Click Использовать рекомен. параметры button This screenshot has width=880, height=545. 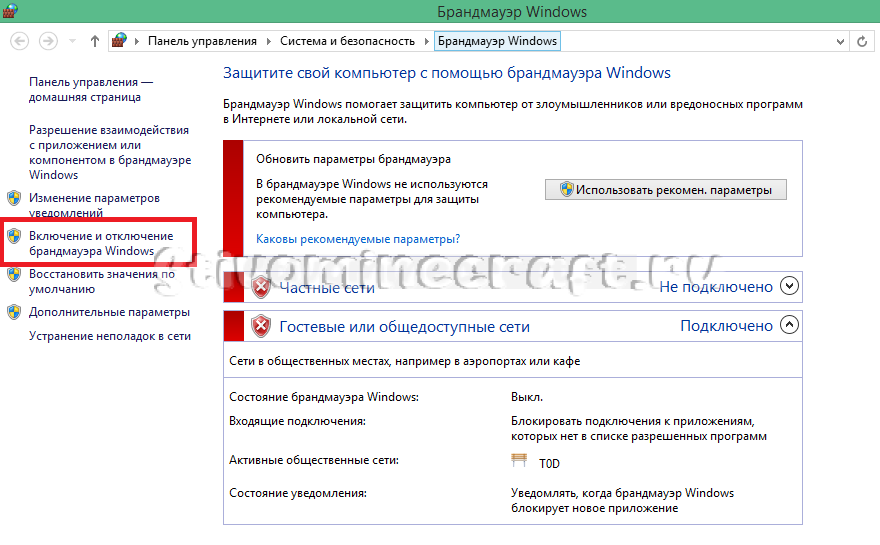tap(665, 190)
